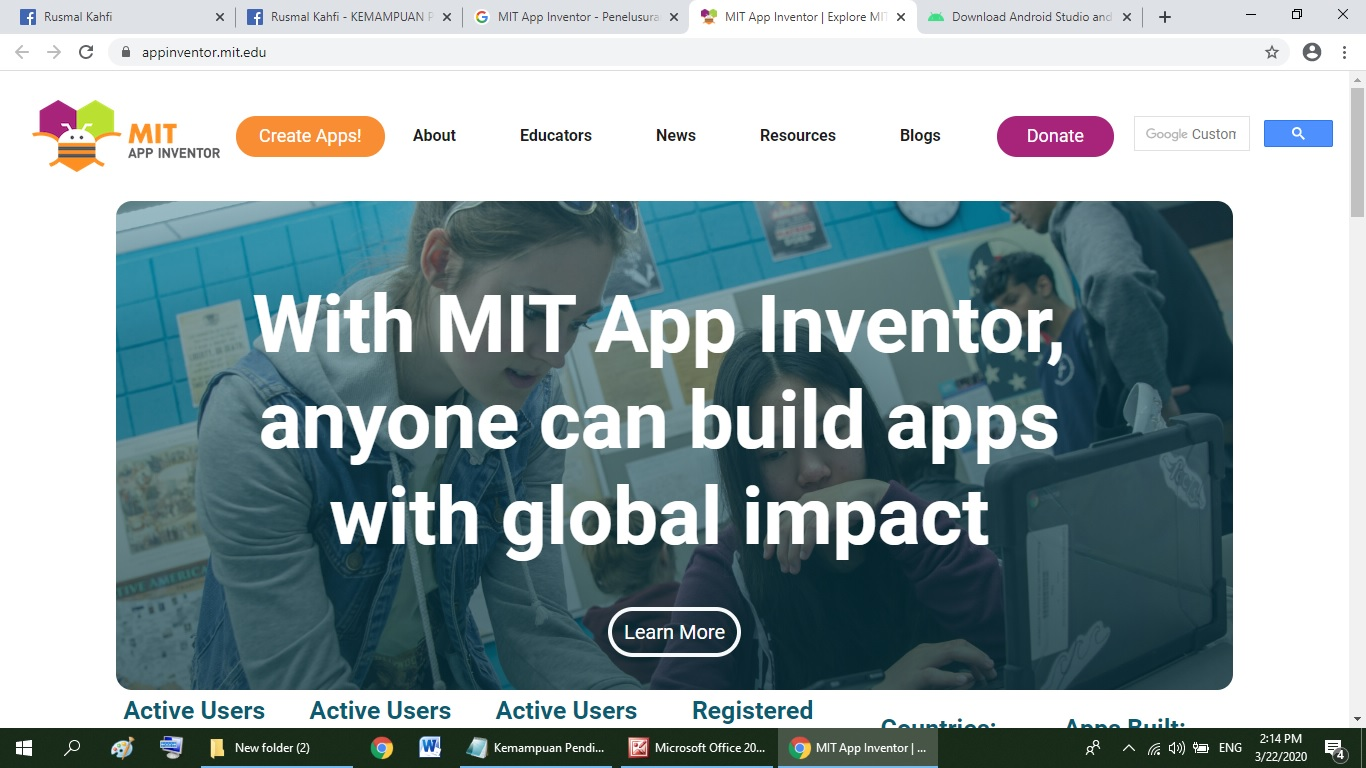
Task: Click the first Active Users heading
Action: point(194,711)
